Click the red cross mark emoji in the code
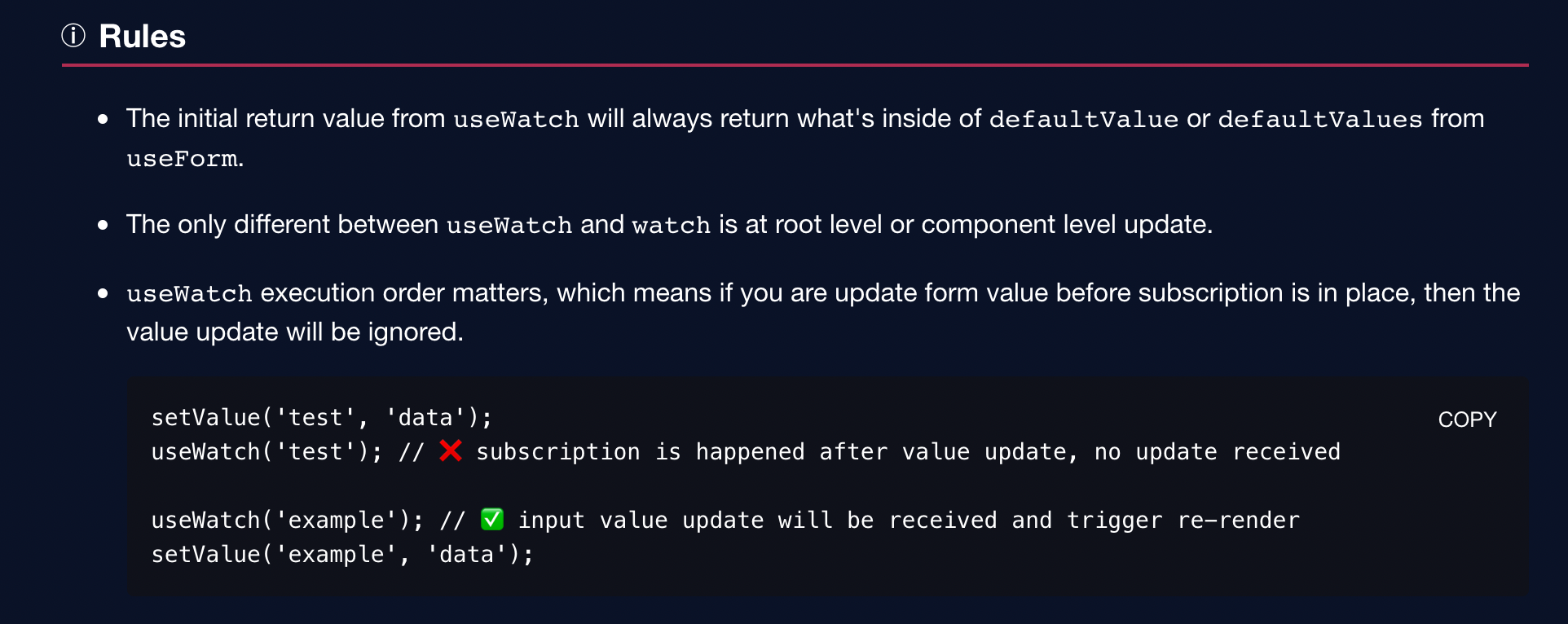 [449, 451]
